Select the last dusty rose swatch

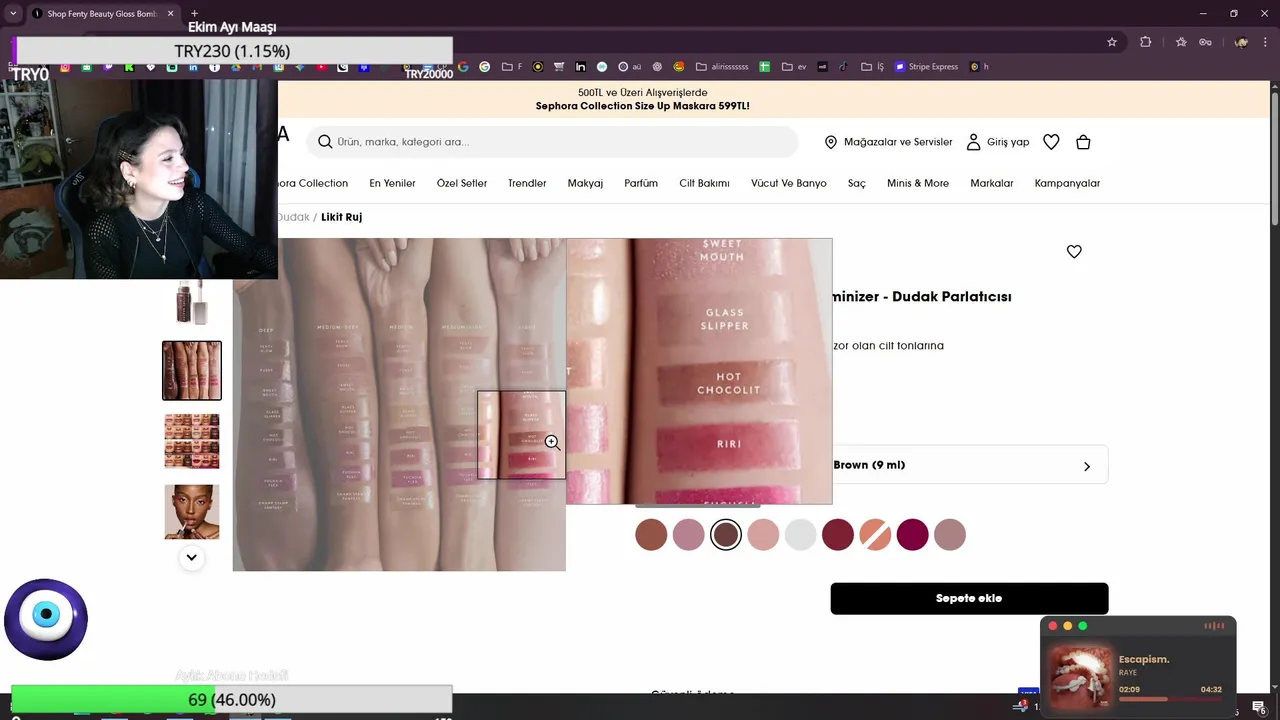point(950,535)
